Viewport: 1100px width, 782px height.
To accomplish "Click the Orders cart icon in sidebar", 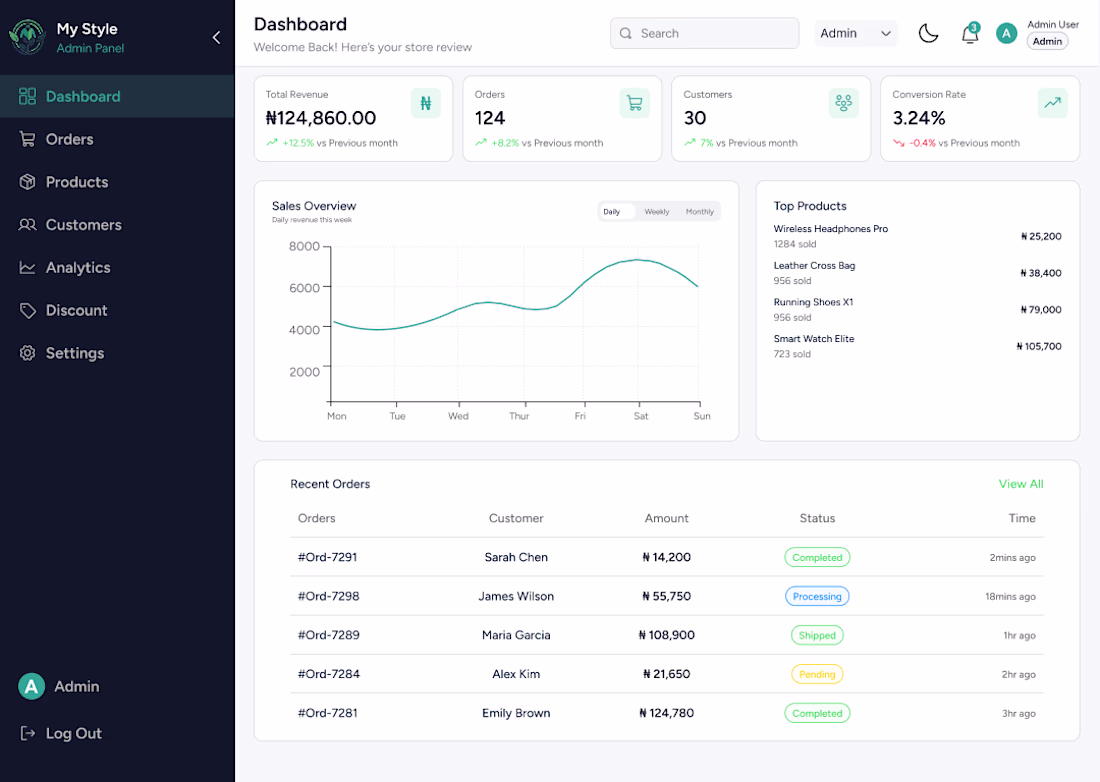I will point(27,139).
